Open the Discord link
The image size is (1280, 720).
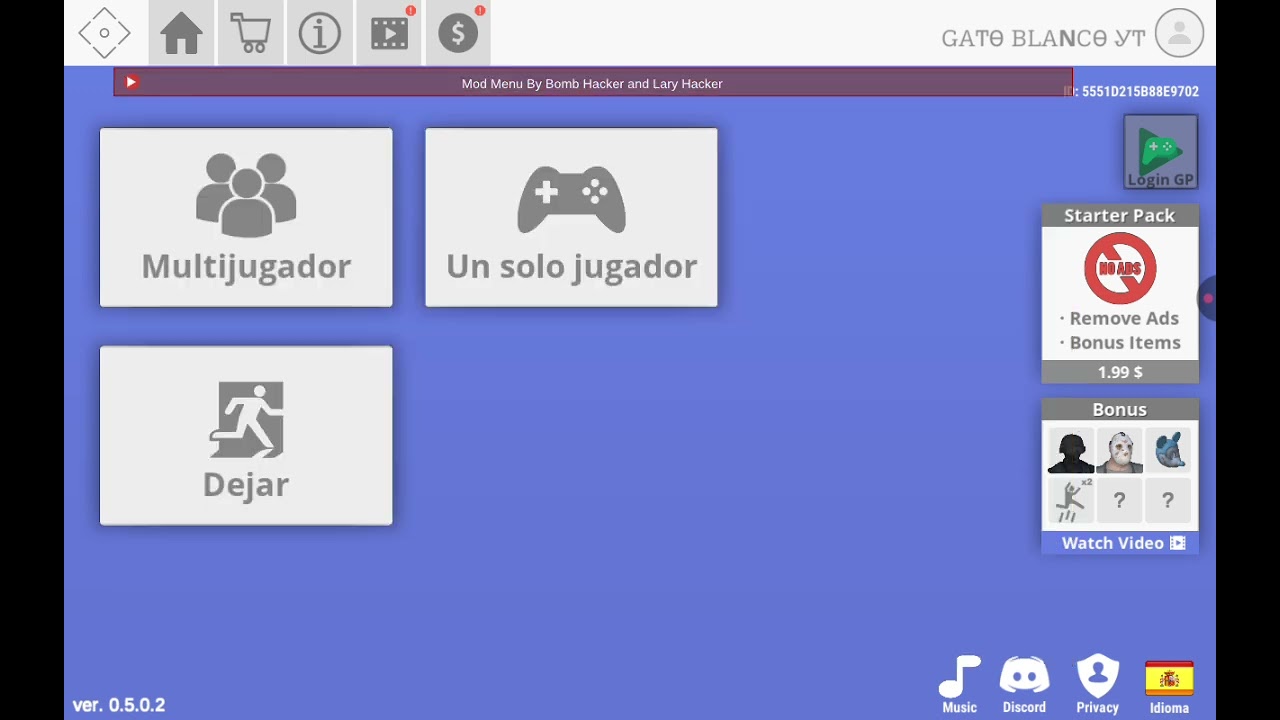[x=1024, y=685]
